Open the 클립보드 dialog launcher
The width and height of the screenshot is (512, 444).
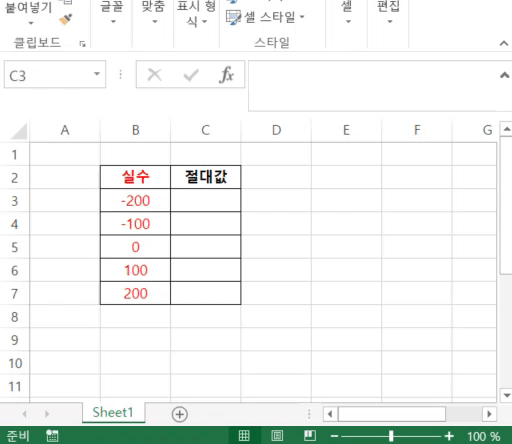[82, 44]
